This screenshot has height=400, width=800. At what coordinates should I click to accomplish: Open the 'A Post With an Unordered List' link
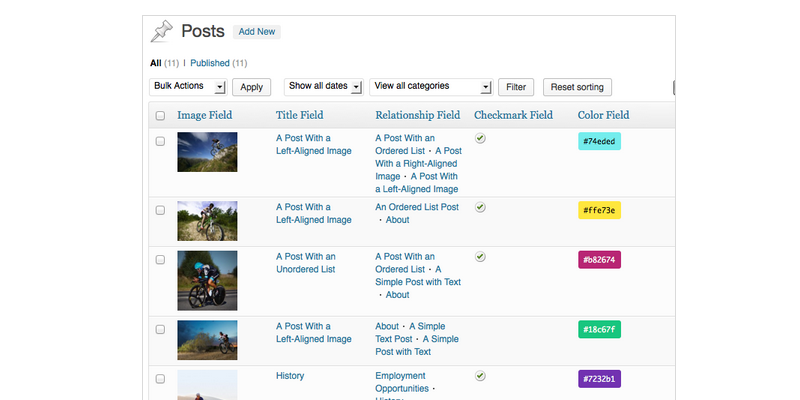pos(305,263)
